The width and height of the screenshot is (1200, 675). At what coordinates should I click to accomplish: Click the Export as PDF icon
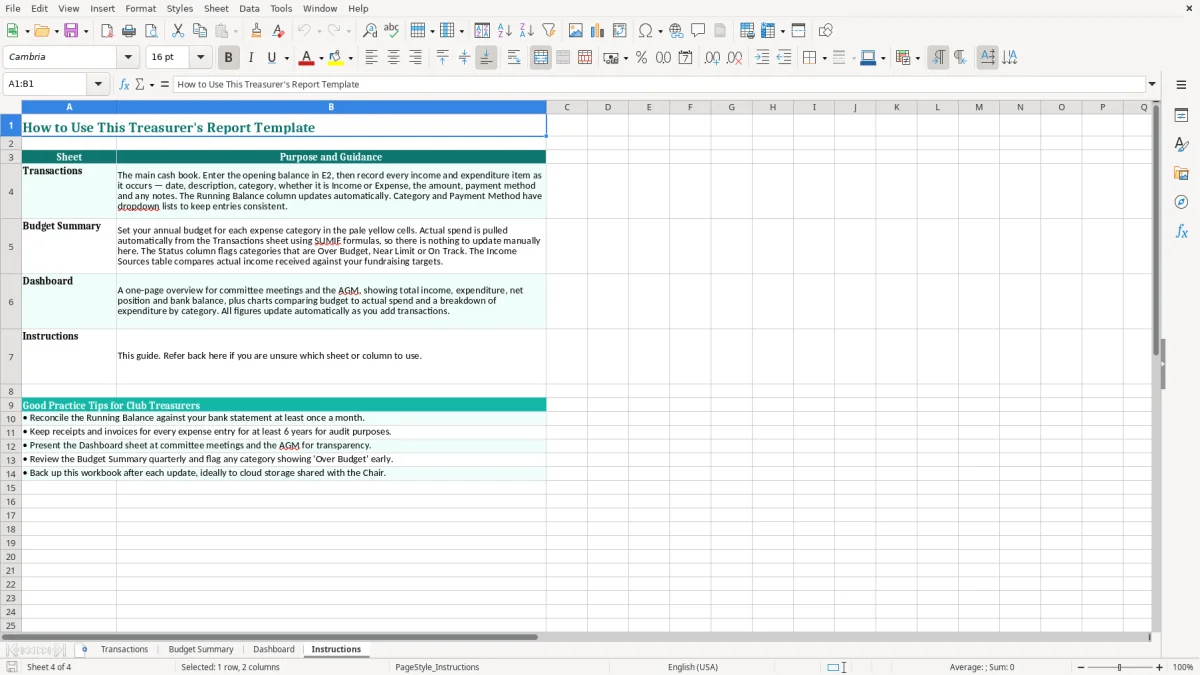click(107, 31)
